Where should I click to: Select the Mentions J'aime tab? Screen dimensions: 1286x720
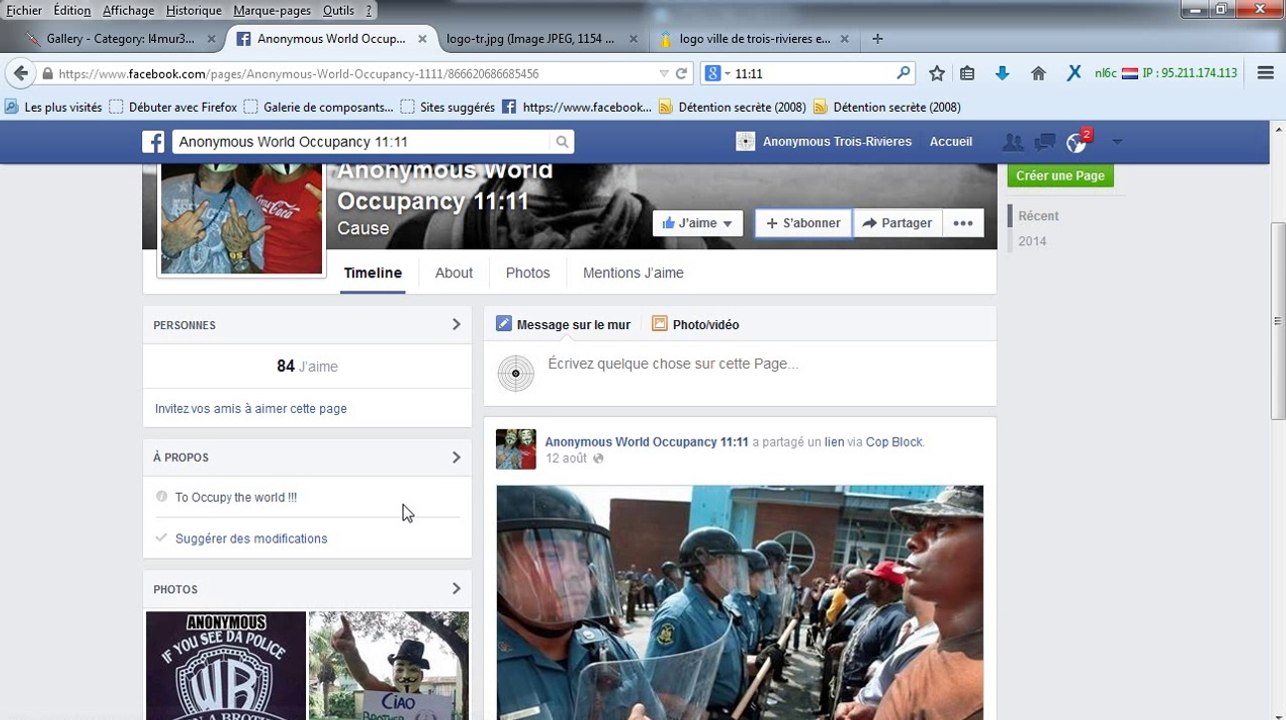(x=633, y=273)
